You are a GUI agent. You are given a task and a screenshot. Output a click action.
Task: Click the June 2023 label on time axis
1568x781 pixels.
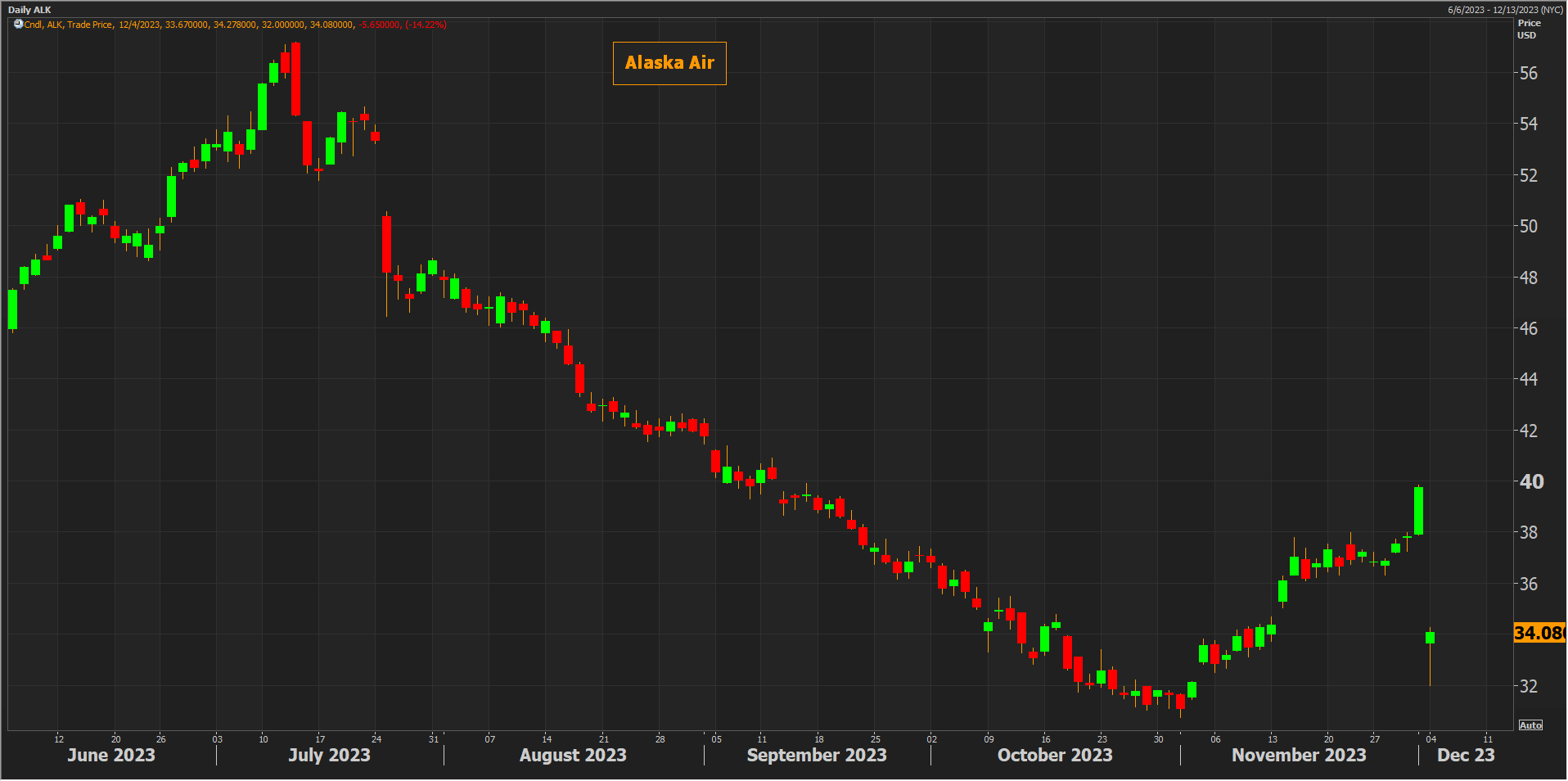click(110, 755)
